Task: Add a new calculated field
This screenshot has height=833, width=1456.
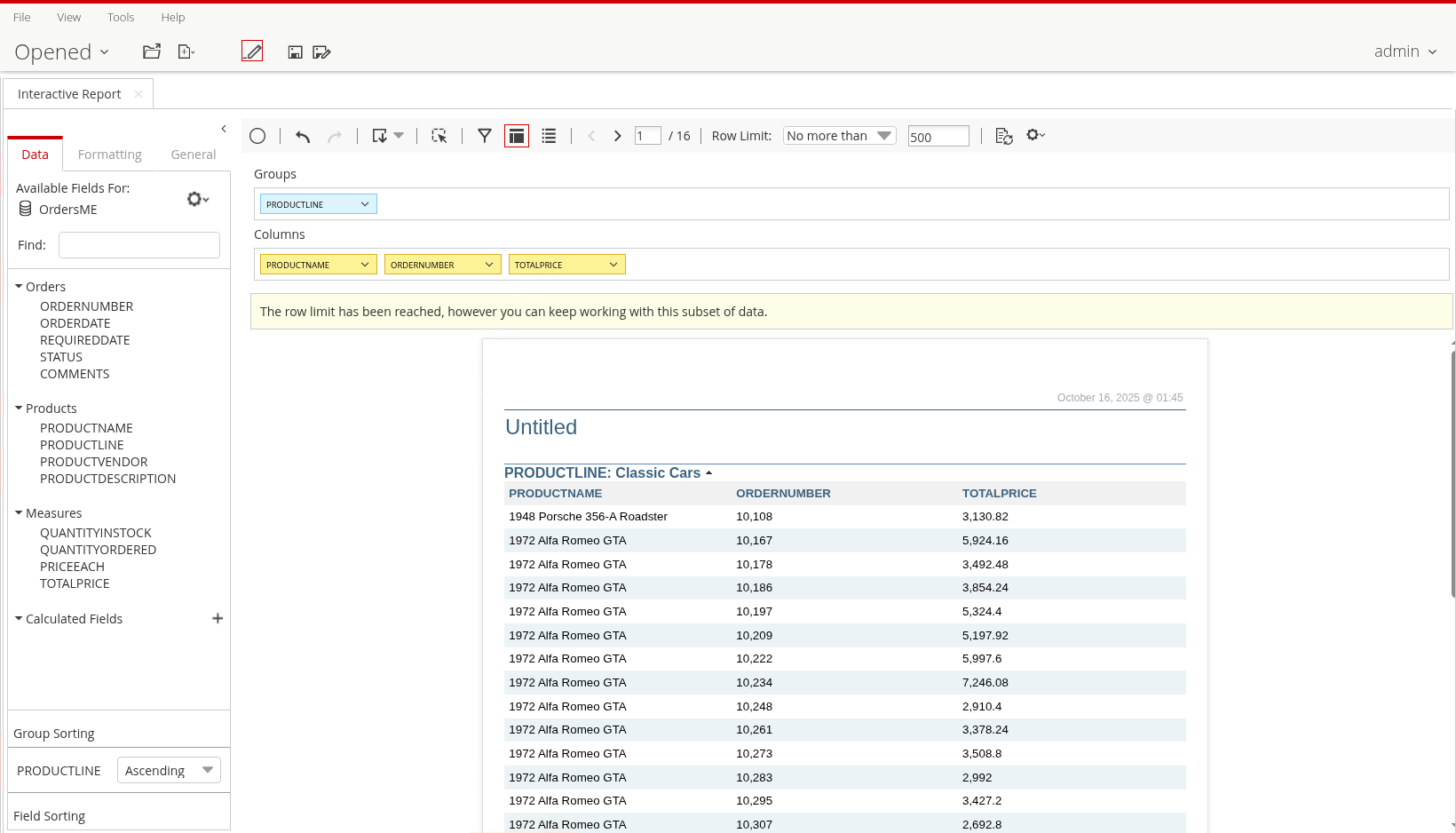Action: pos(218,618)
